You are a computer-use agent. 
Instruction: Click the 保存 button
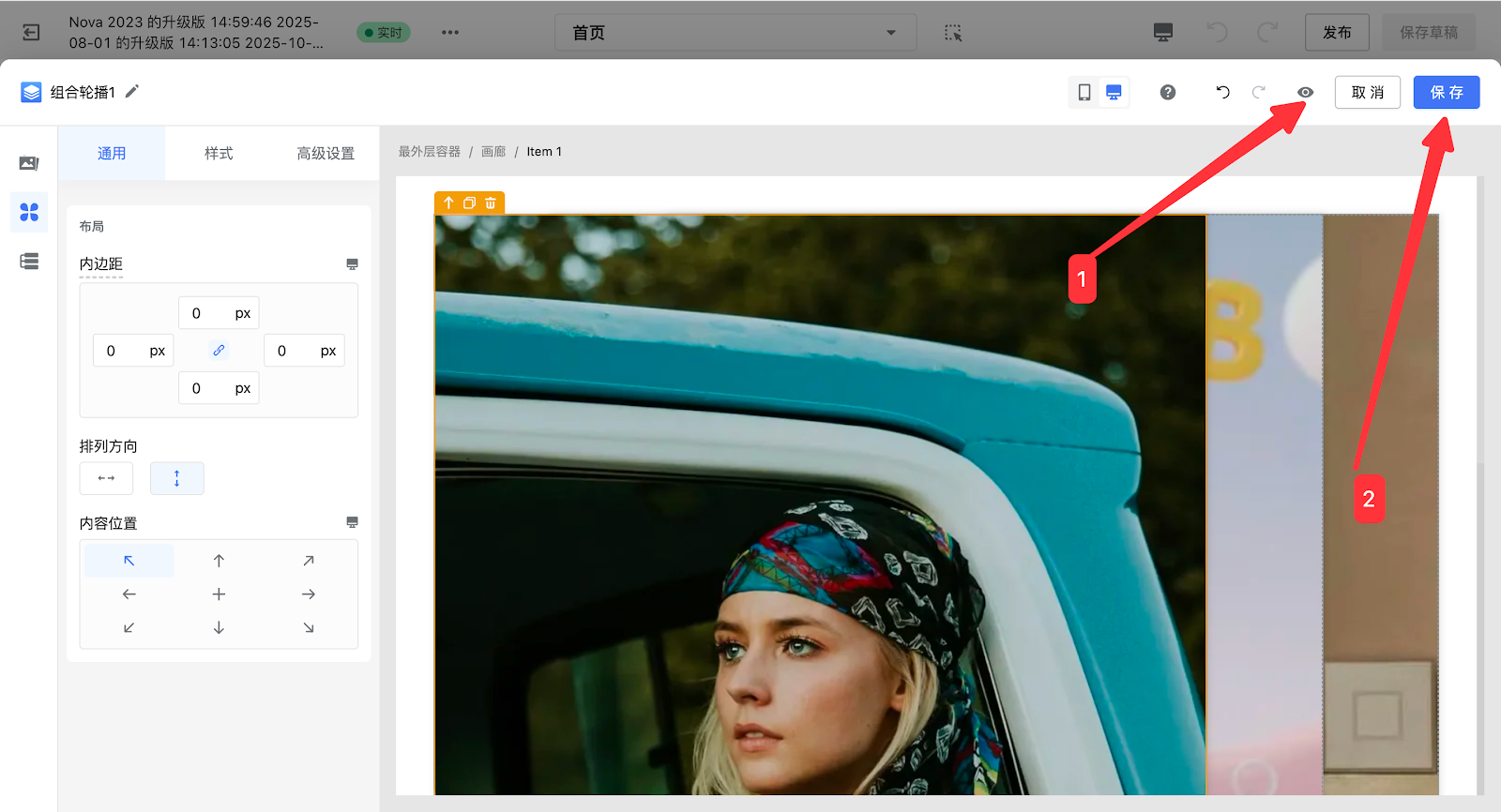point(1446,92)
